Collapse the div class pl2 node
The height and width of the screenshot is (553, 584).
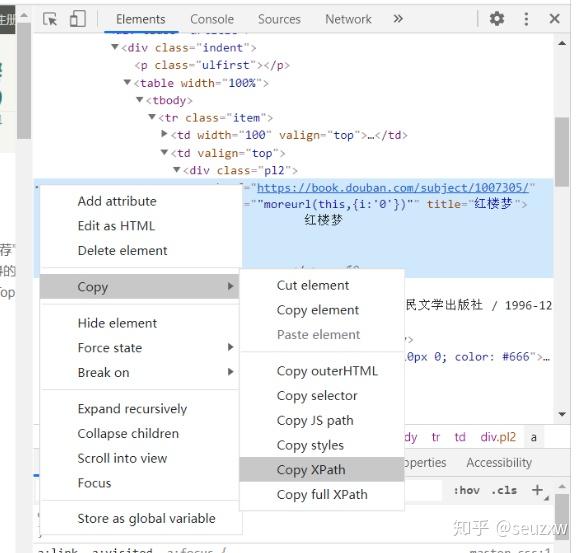pos(177,170)
